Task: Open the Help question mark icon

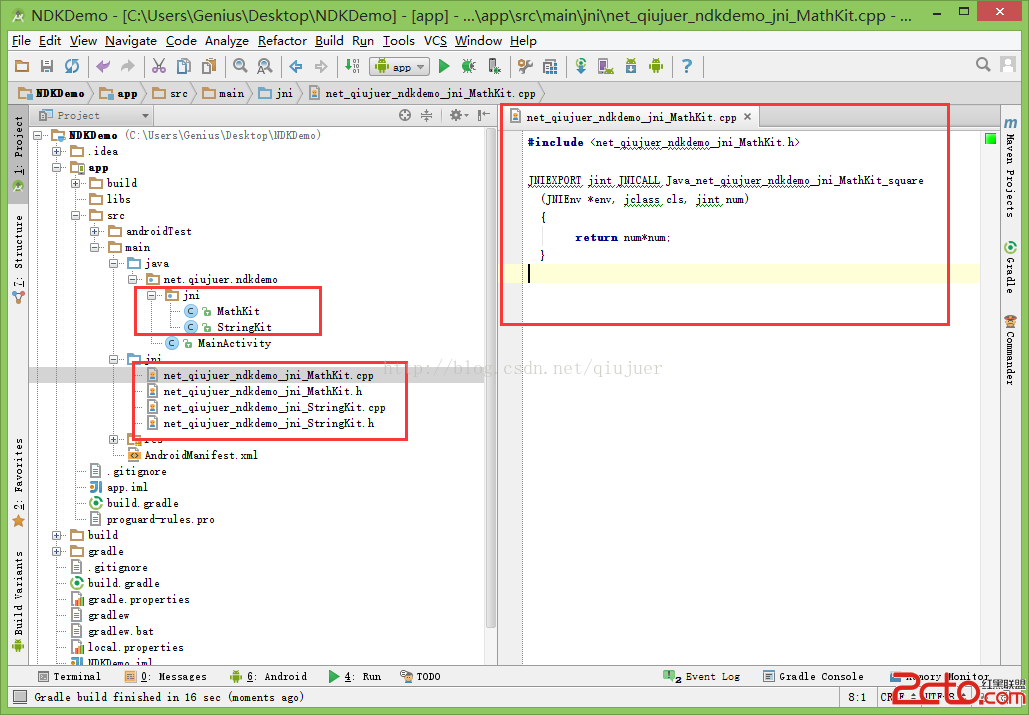Action: pos(687,67)
